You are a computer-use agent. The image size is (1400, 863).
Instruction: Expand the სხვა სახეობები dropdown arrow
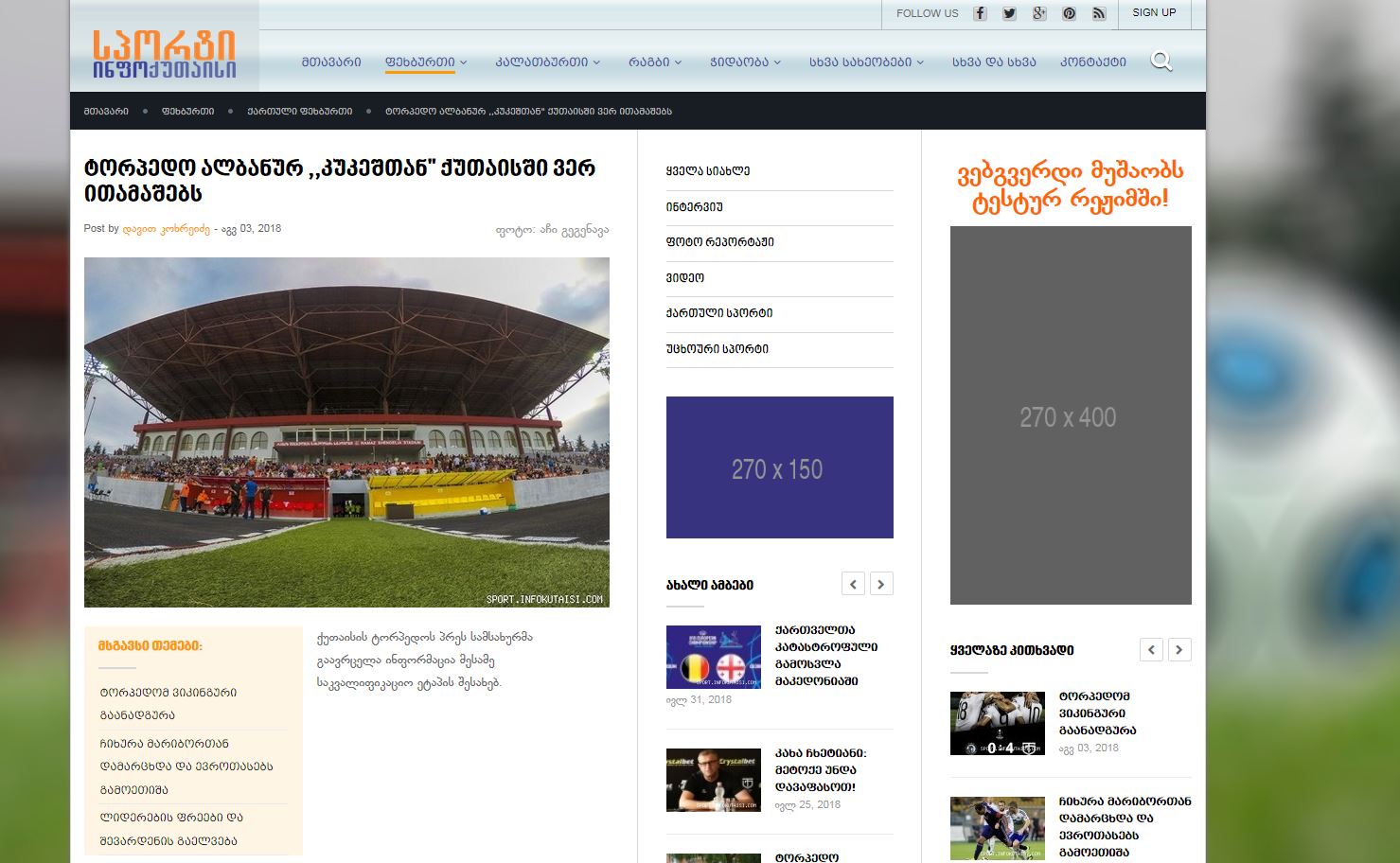coord(920,62)
